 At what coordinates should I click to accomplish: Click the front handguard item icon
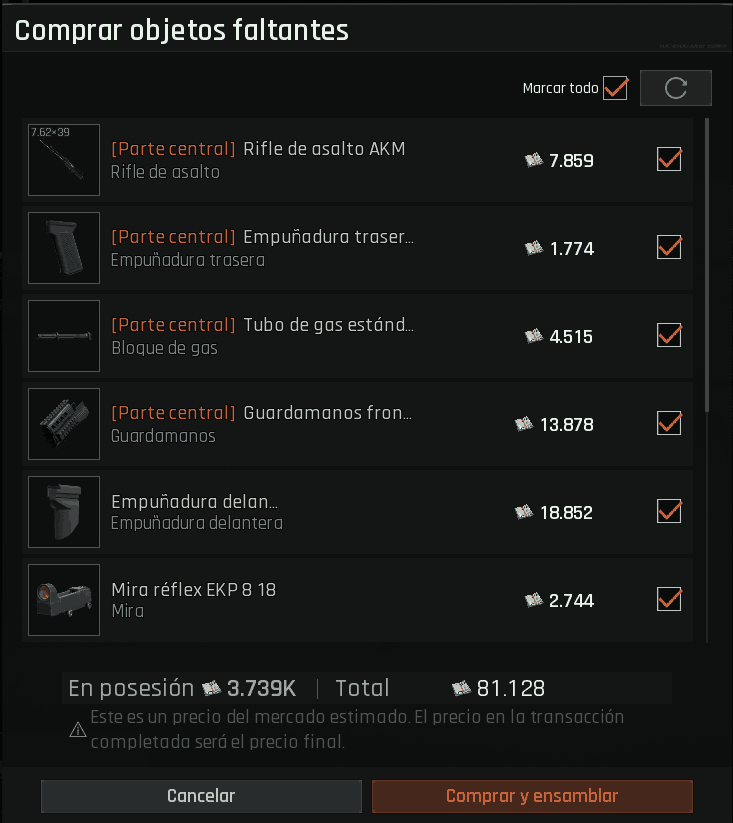click(x=64, y=424)
